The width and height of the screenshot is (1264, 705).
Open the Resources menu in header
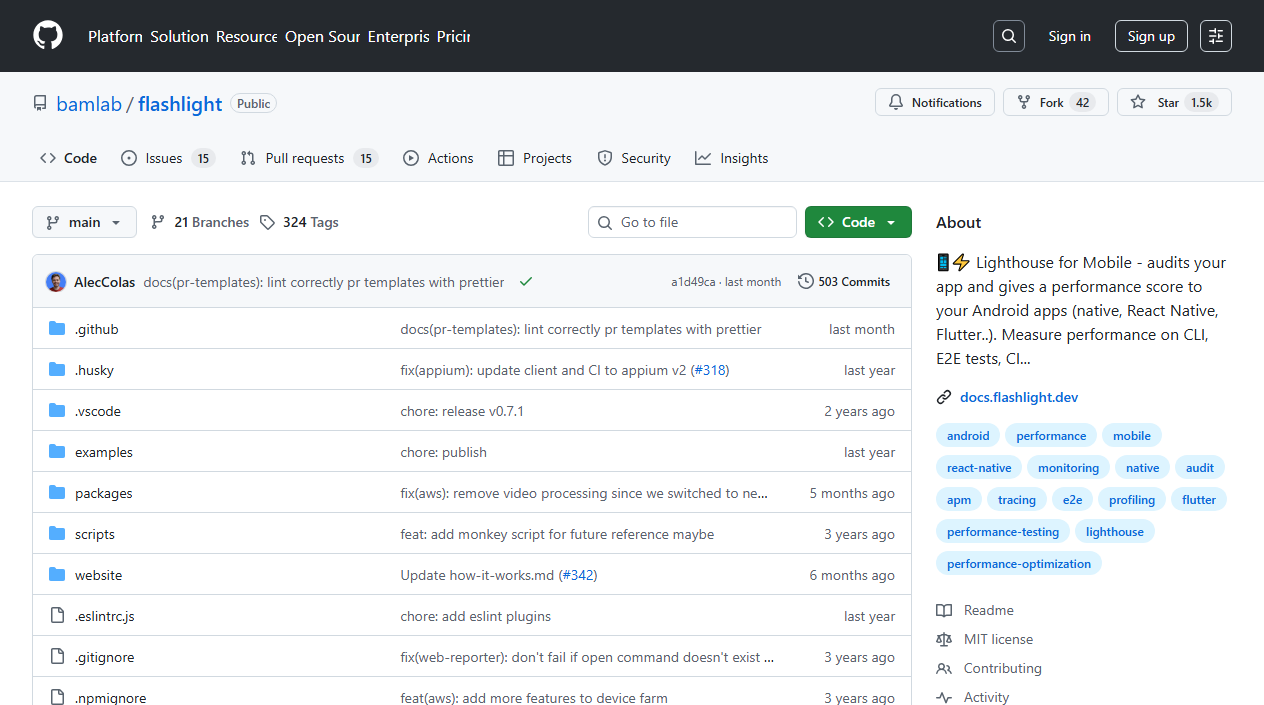(247, 36)
